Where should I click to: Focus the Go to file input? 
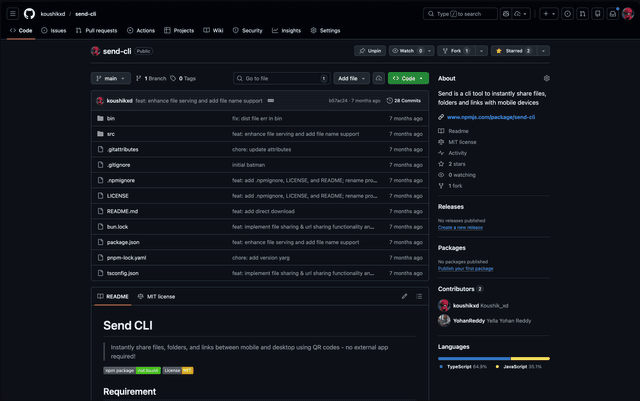[x=282, y=78]
